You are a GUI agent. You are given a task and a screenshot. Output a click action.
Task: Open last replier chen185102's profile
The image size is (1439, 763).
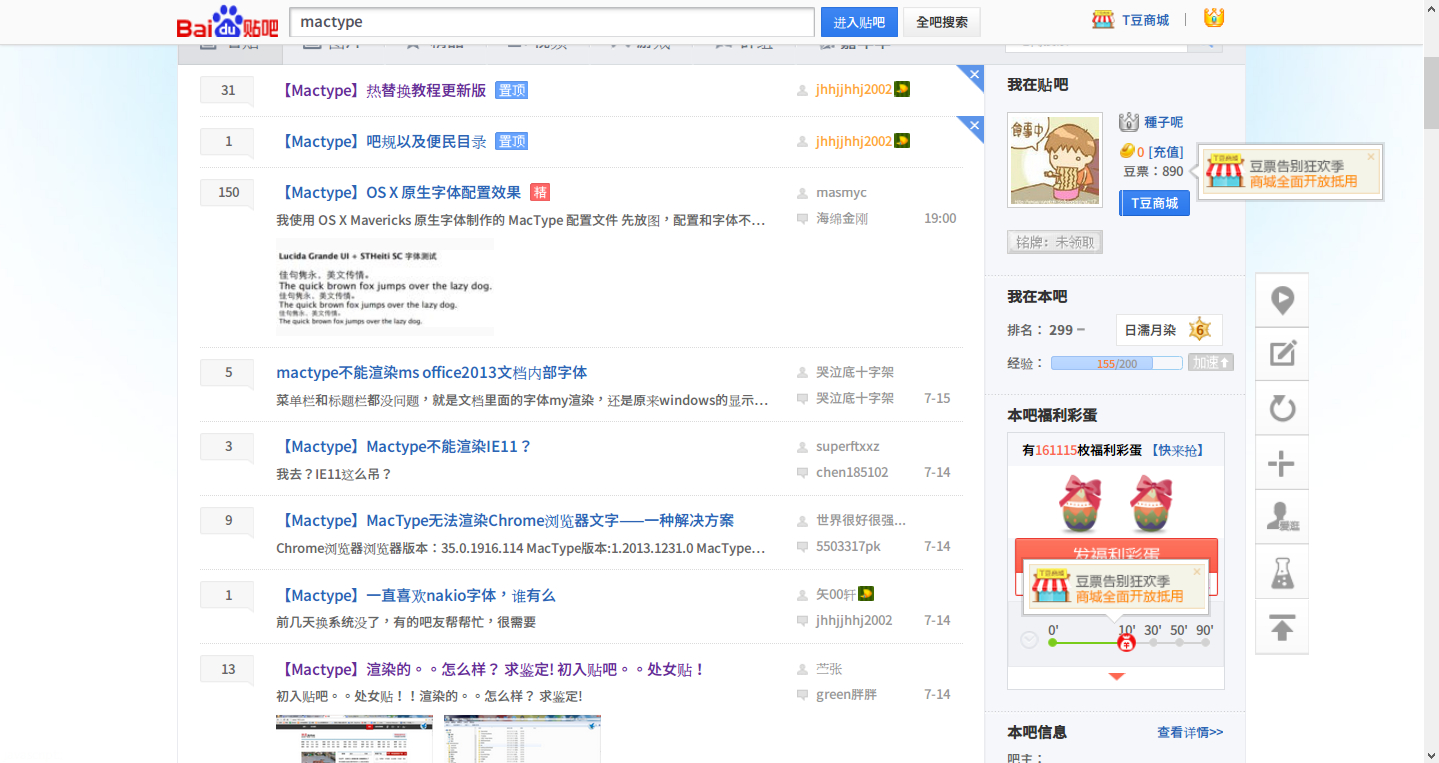coord(852,472)
